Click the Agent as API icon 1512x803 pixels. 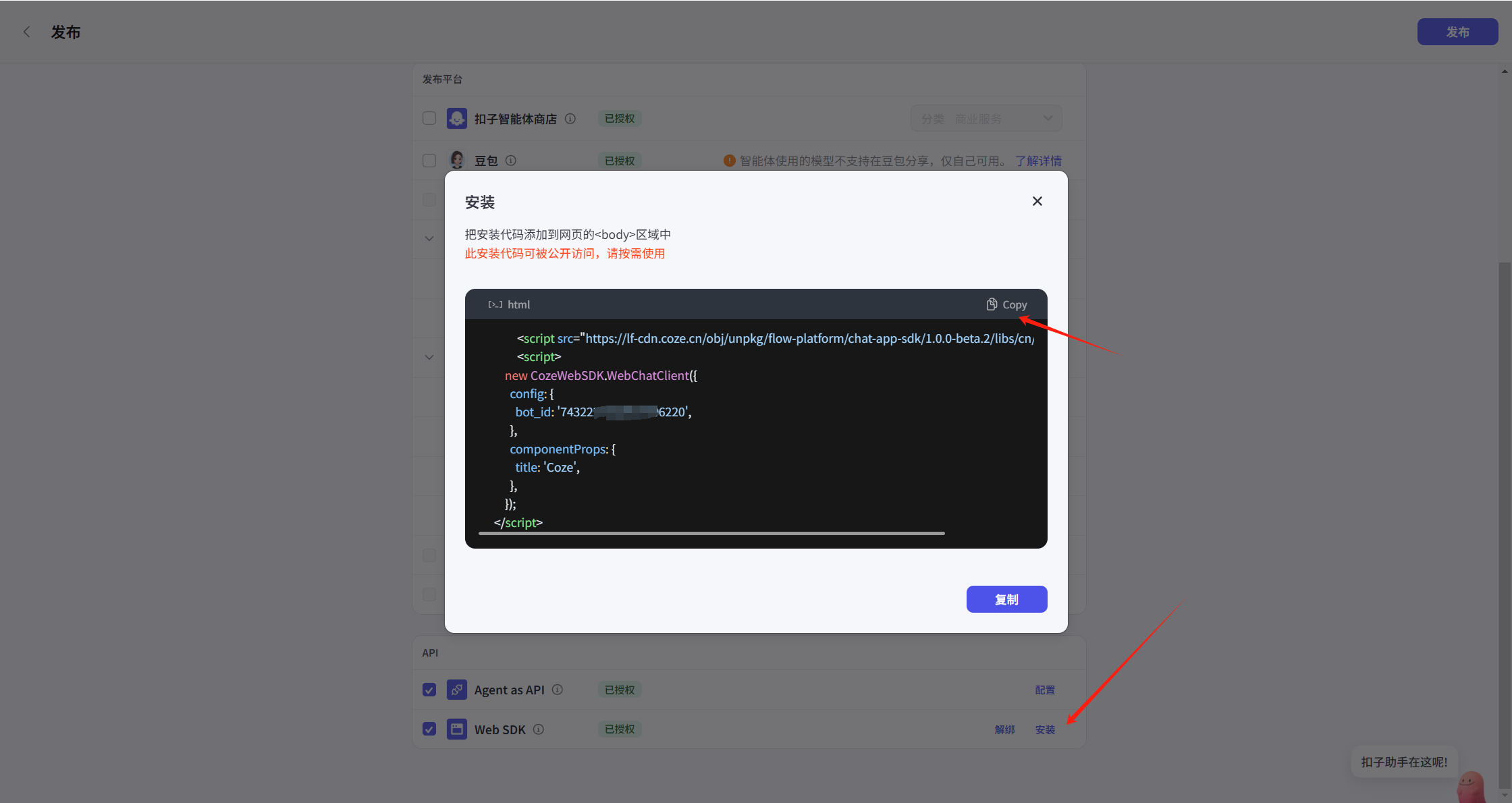click(457, 690)
